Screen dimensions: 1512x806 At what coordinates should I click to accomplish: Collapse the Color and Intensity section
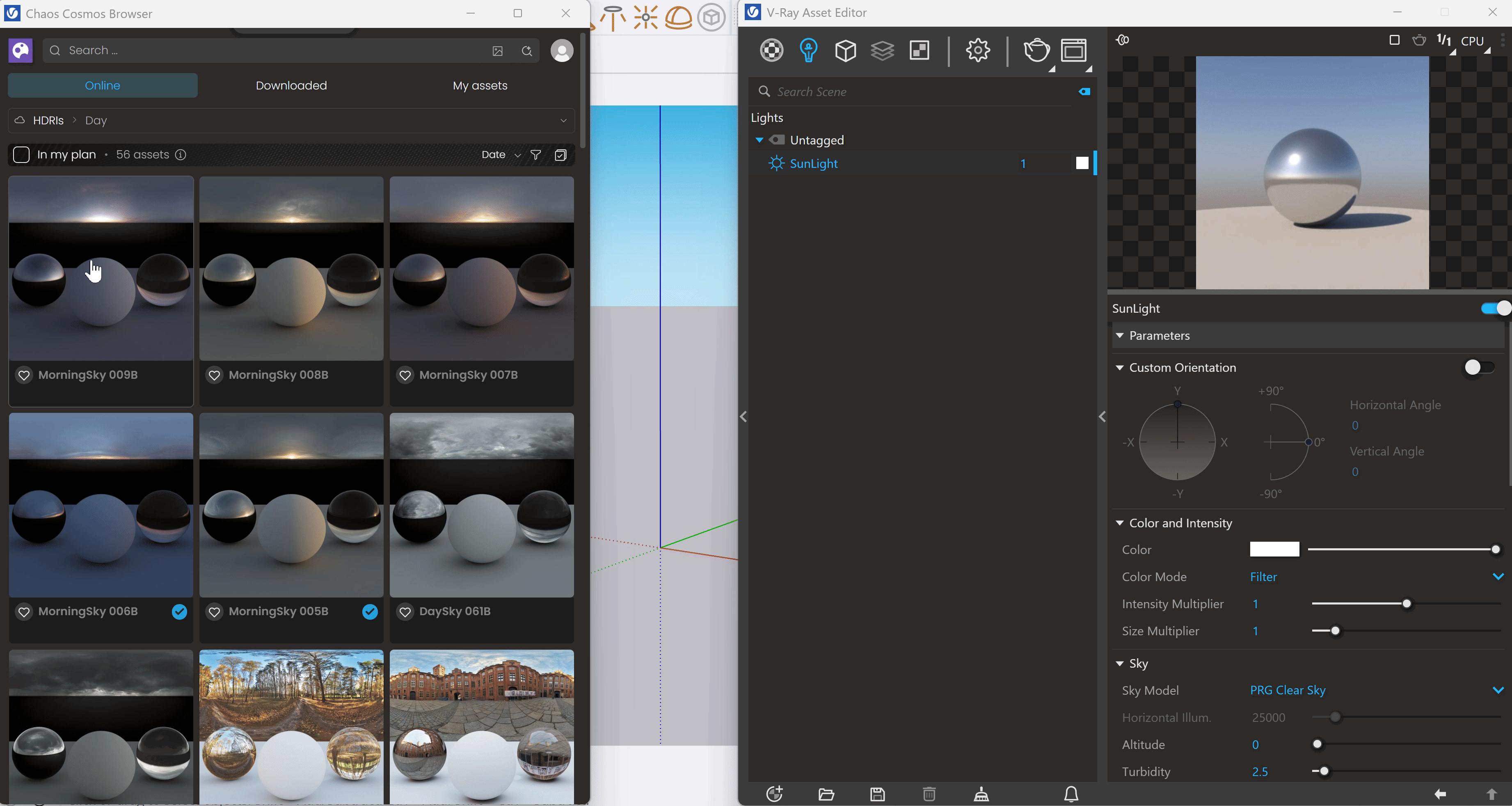pyautogui.click(x=1119, y=522)
